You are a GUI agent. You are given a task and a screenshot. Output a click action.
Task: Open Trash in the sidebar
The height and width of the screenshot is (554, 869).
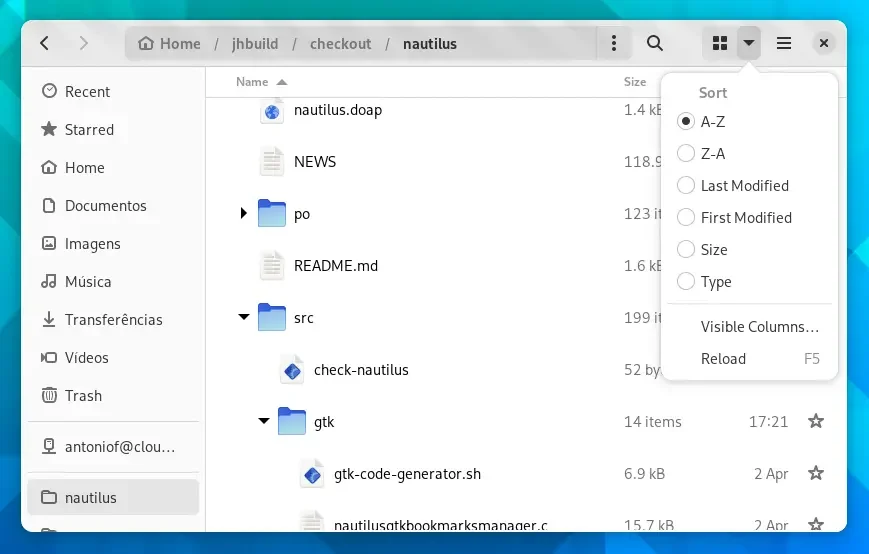pos(113,396)
